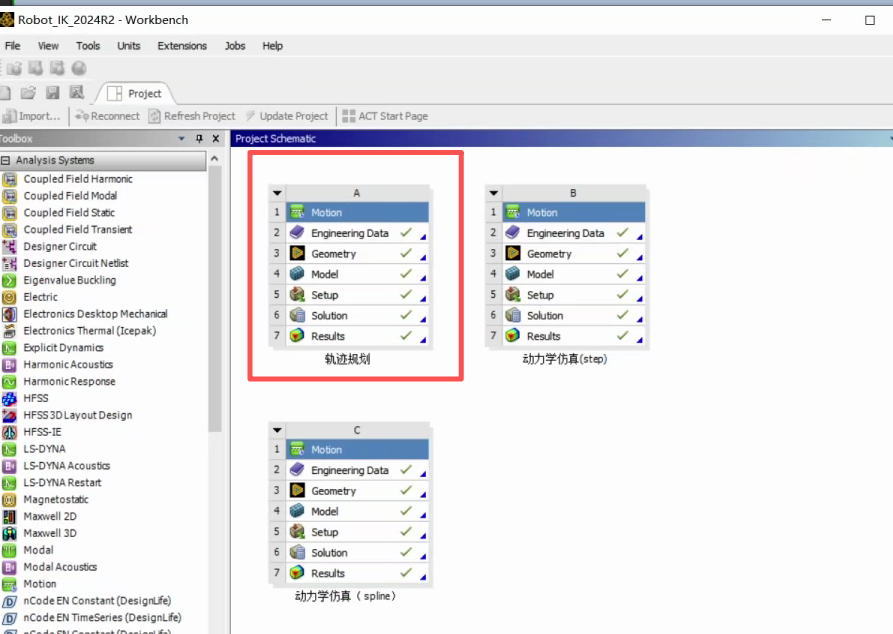Click Harmonic Acoustics toolbox icon
Viewport: 893px width, 634px height.
point(10,365)
